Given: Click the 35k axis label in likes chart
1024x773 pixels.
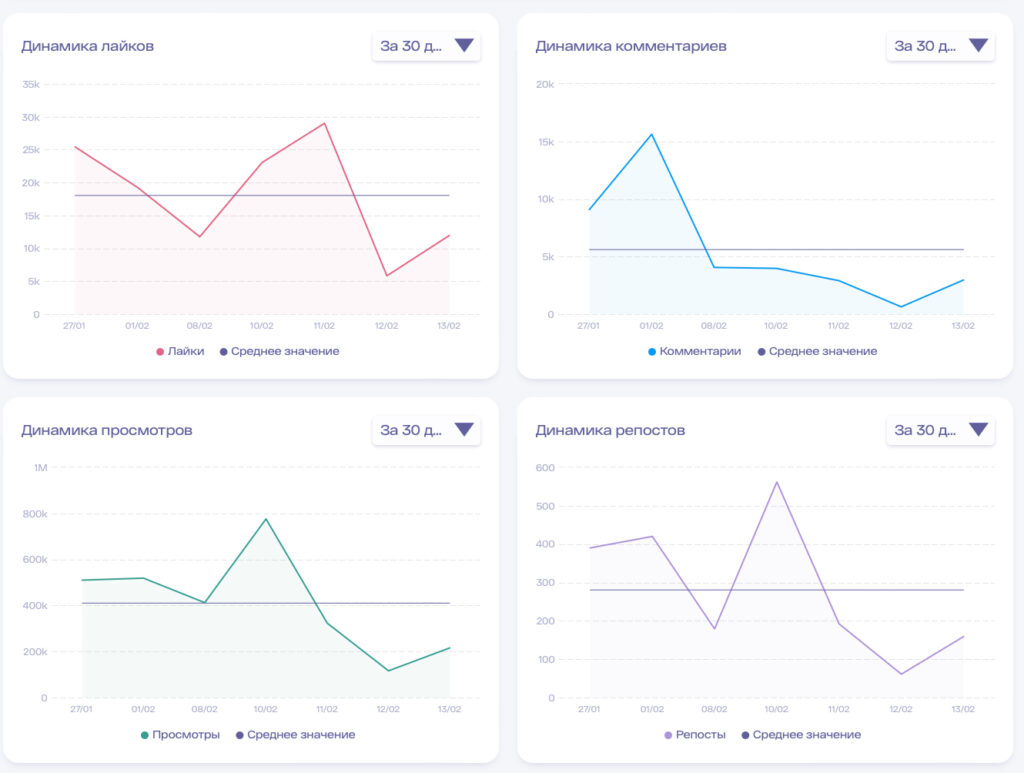Looking at the screenshot, I should coord(31,84).
